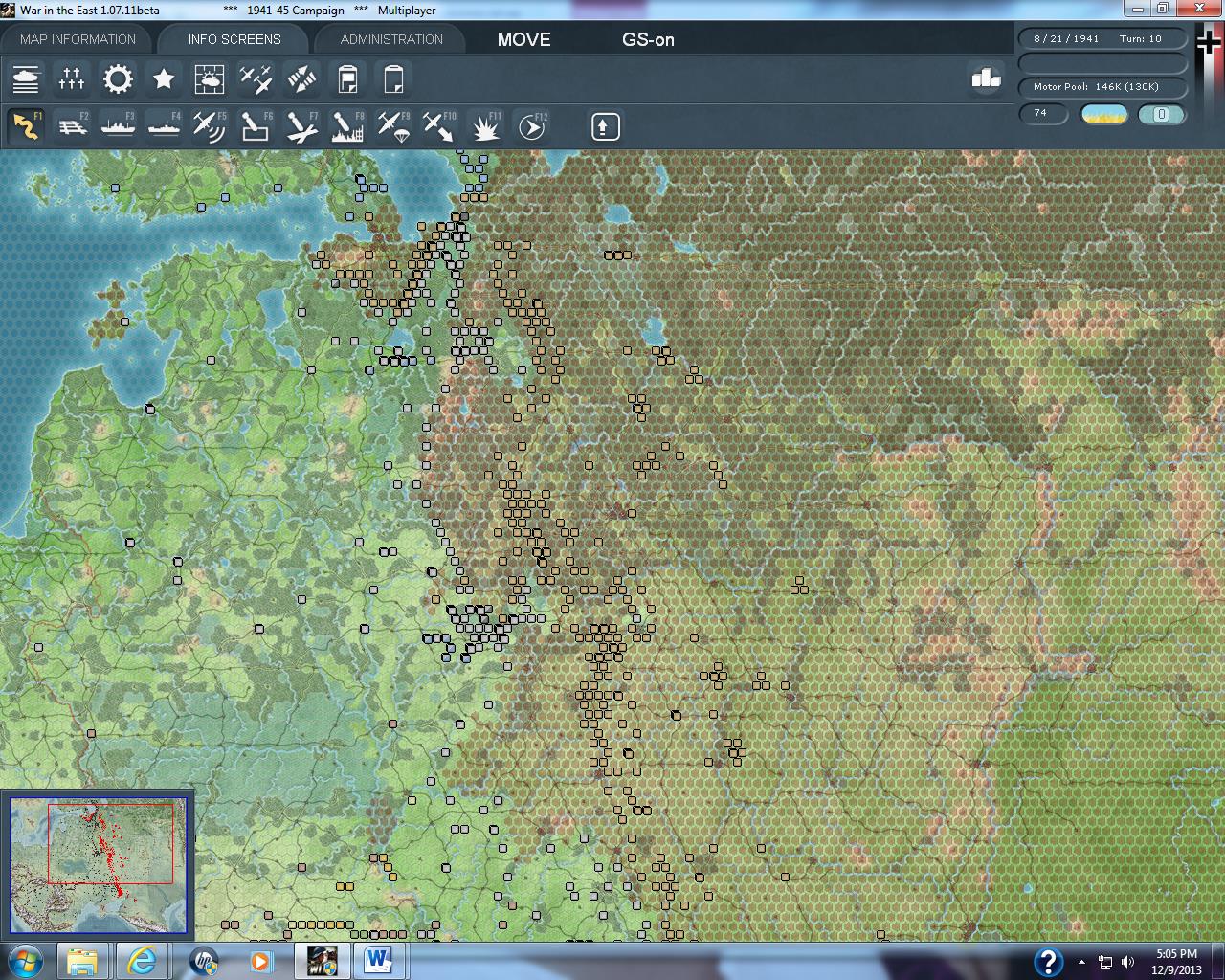Select the F5 air recon mode
This screenshot has height=980, width=1225.
(x=210, y=126)
